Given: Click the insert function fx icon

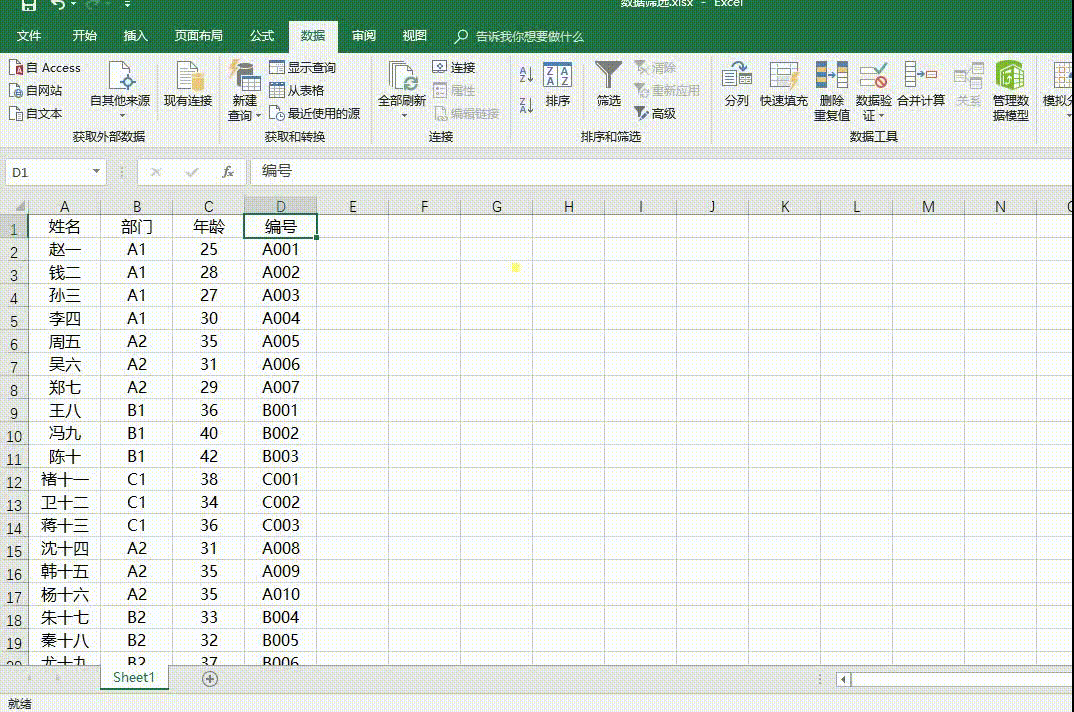Looking at the screenshot, I should pos(228,172).
